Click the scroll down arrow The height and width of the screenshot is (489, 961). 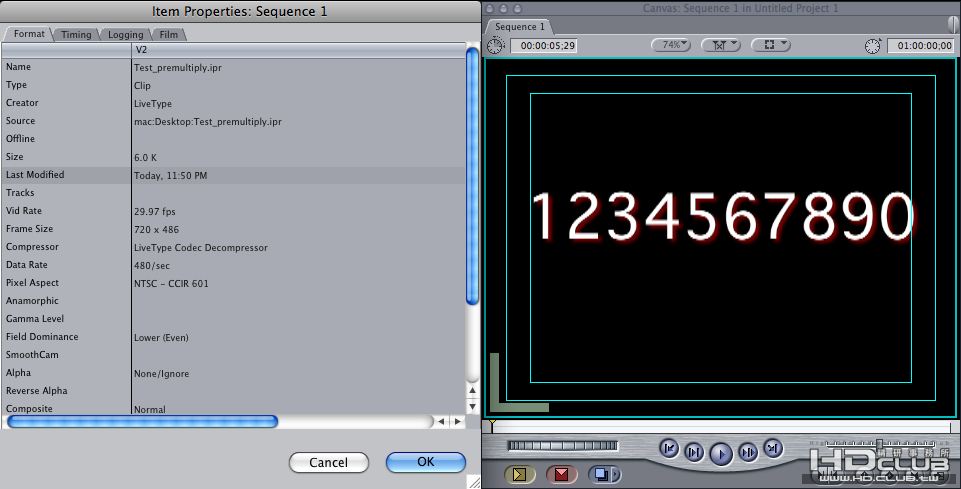point(472,406)
